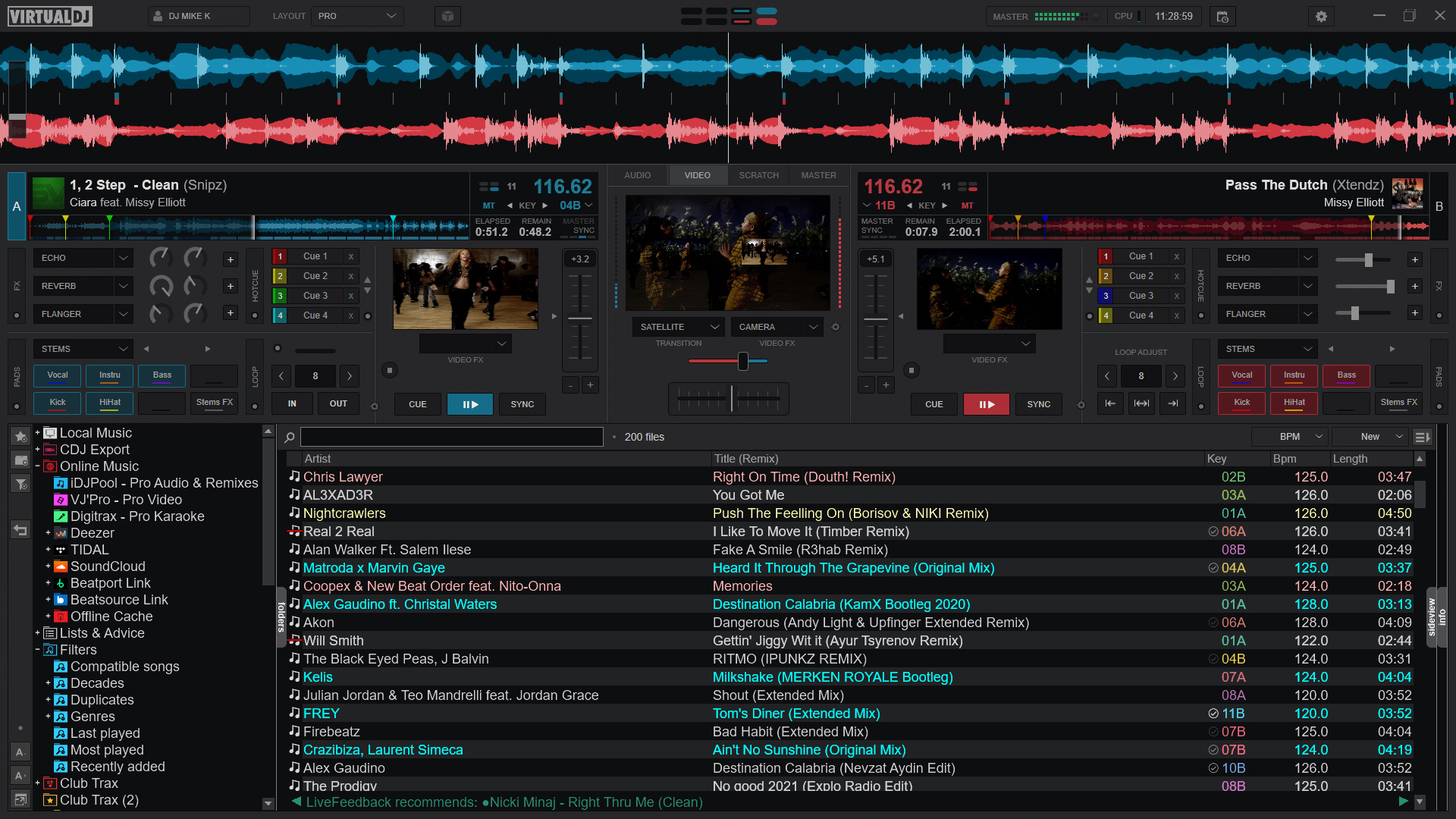The height and width of the screenshot is (819, 1456).
Task: Toggle the MT key lock on deck B
Action: tap(968, 206)
